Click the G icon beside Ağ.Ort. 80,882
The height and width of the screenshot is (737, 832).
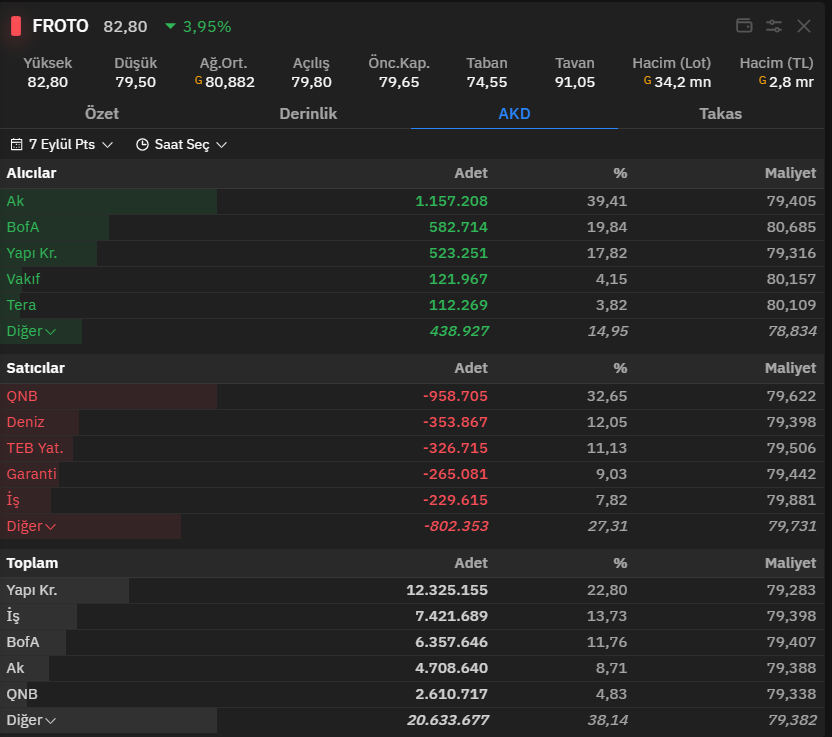click(x=198, y=81)
